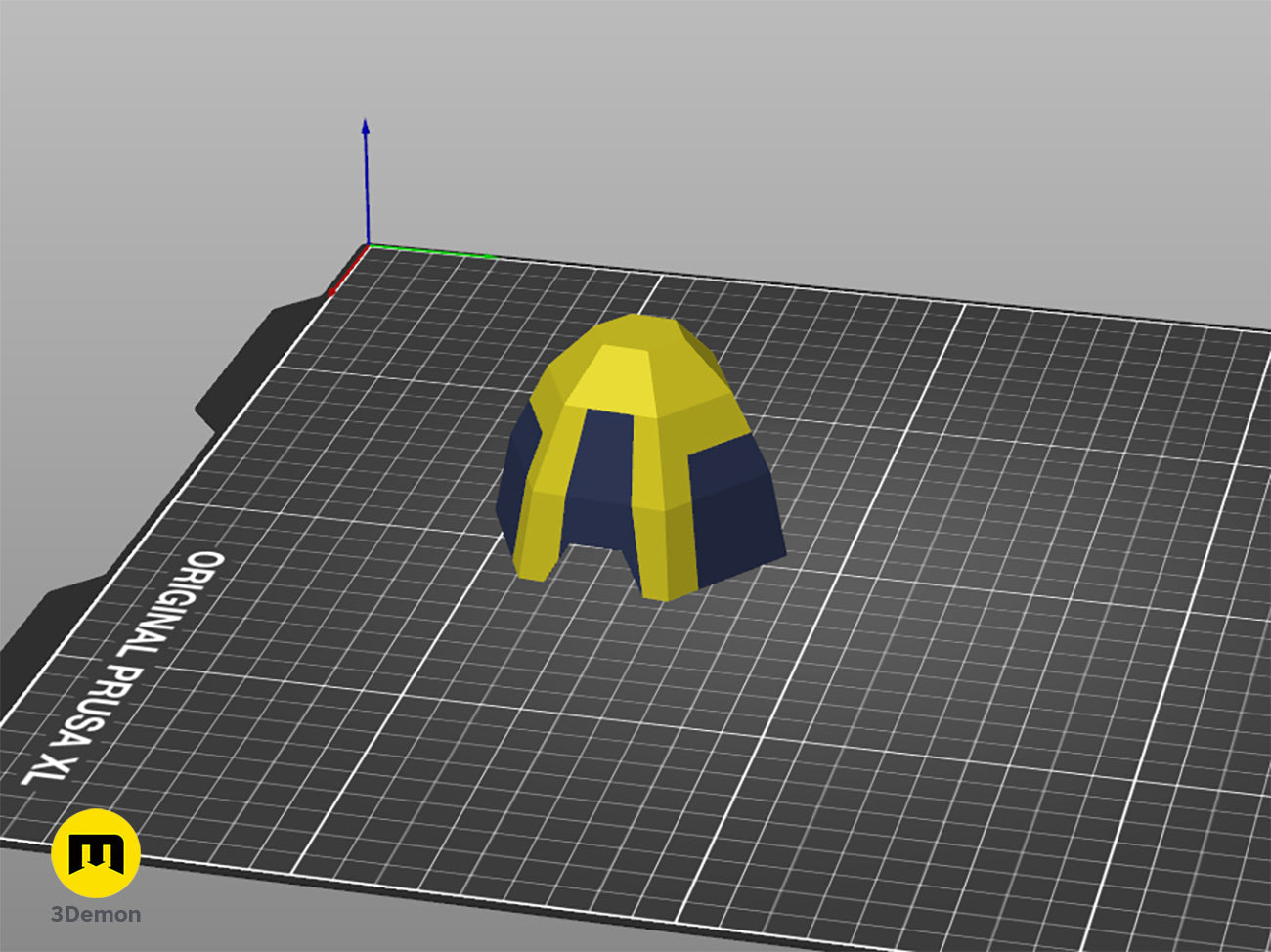Screen dimensions: 1271x952
Task: Select the yellow and navy helmet model
Action: click(x=641, y=457)
